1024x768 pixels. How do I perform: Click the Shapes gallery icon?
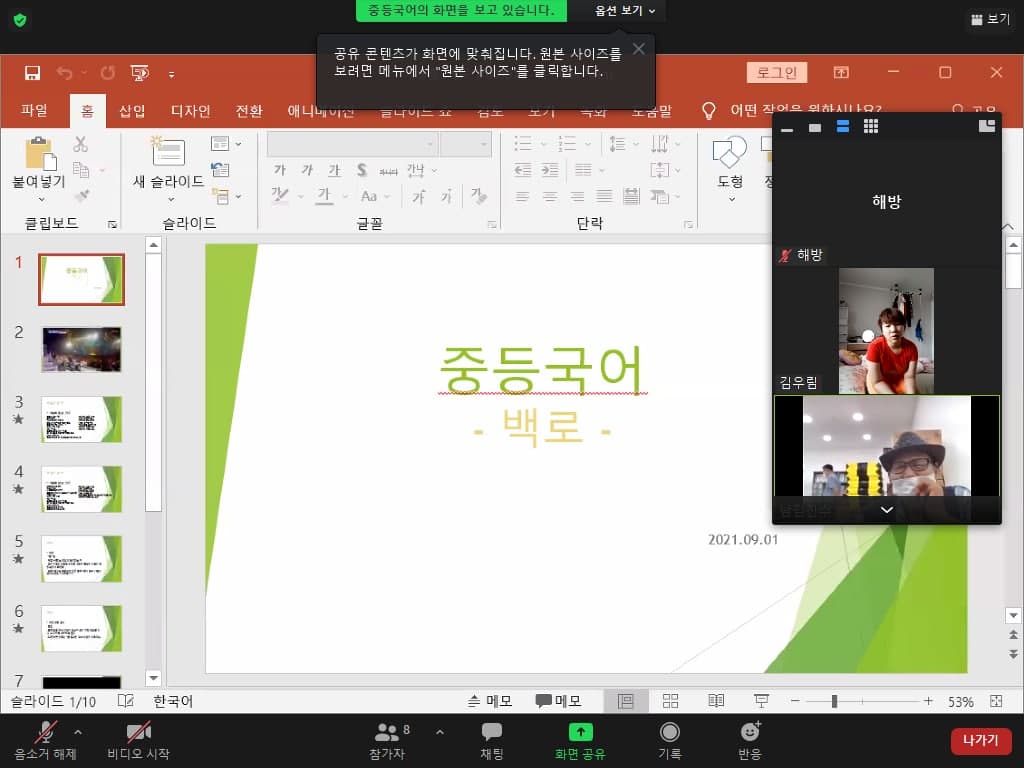(x=729, y=152)
